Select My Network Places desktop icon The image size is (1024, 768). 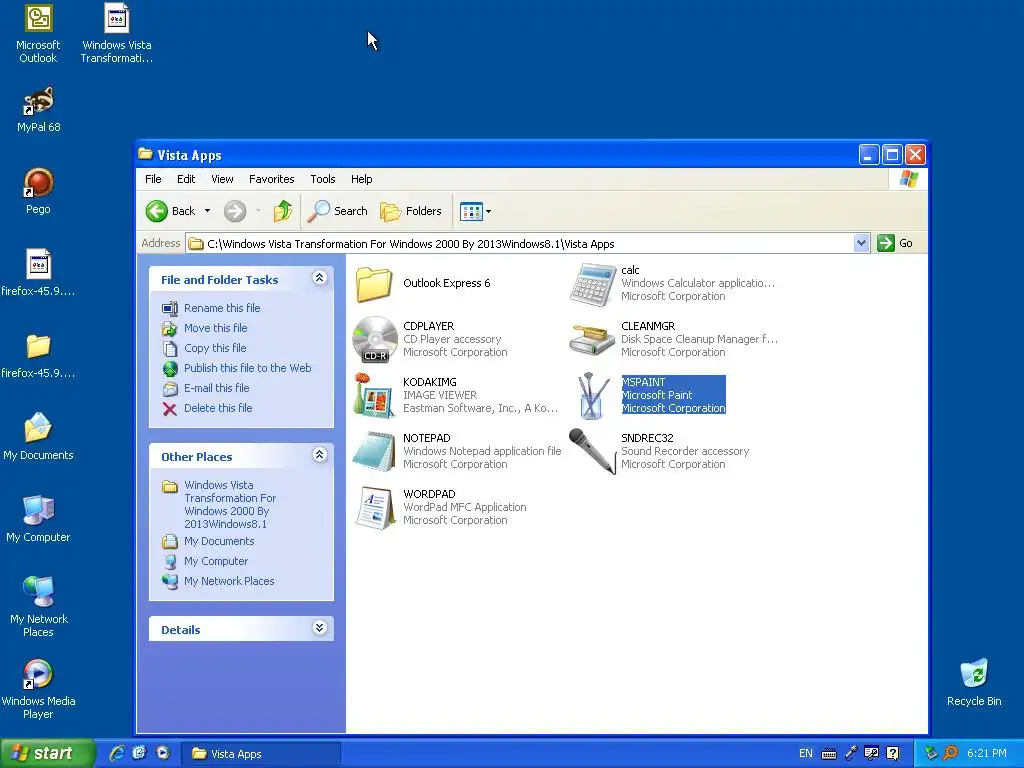click(39, 607)
